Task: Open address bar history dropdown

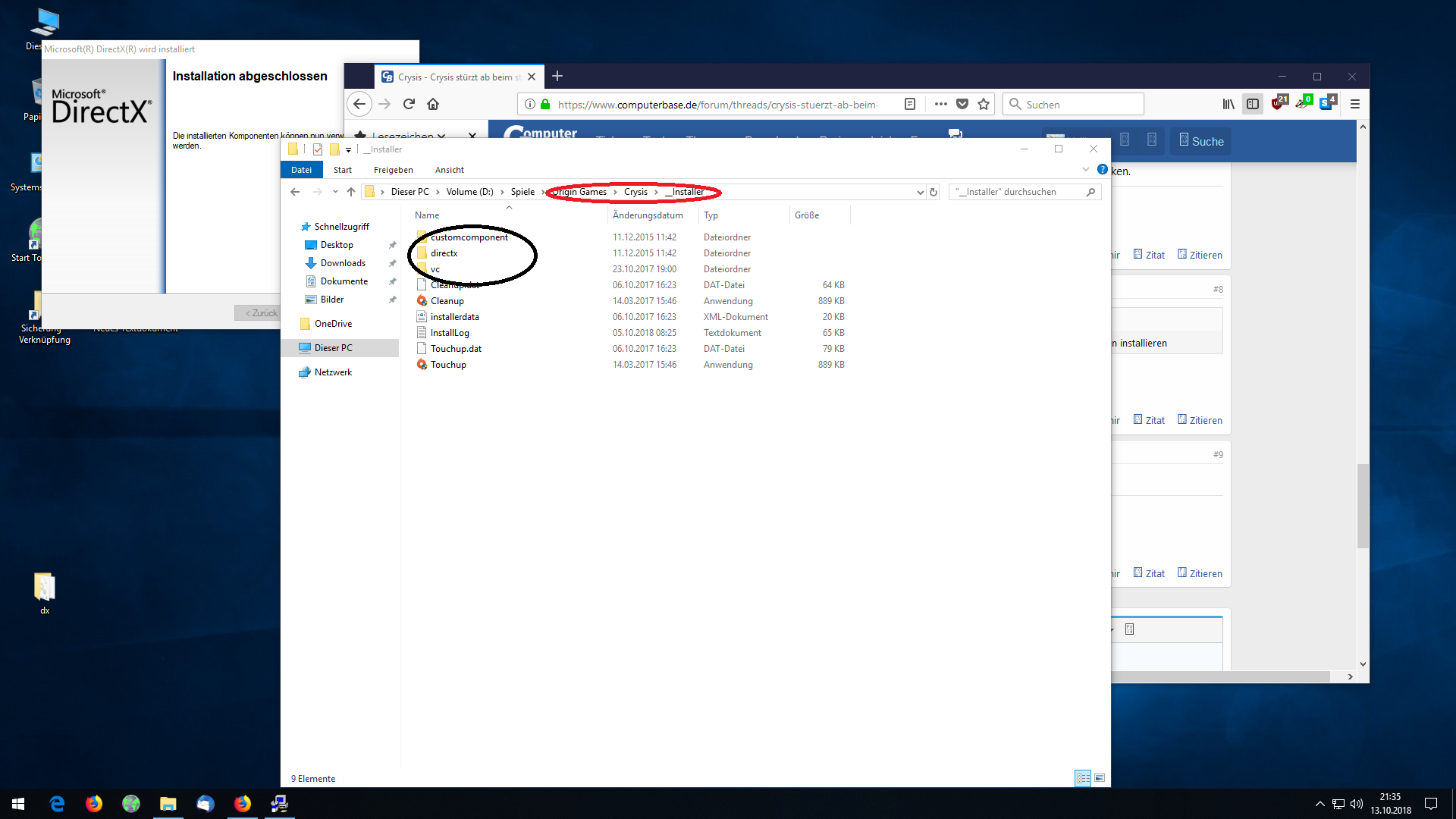Action: pyautogui.click(x=920, y=192)
